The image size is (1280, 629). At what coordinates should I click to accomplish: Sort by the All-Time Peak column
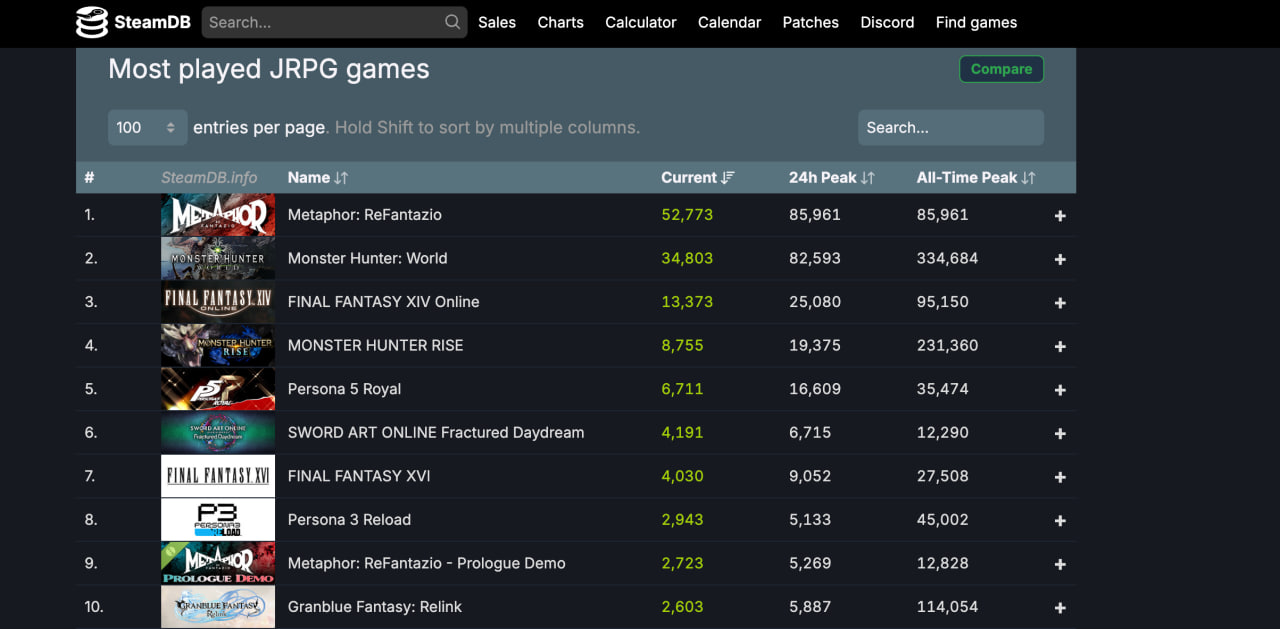(x=976, y=177)
